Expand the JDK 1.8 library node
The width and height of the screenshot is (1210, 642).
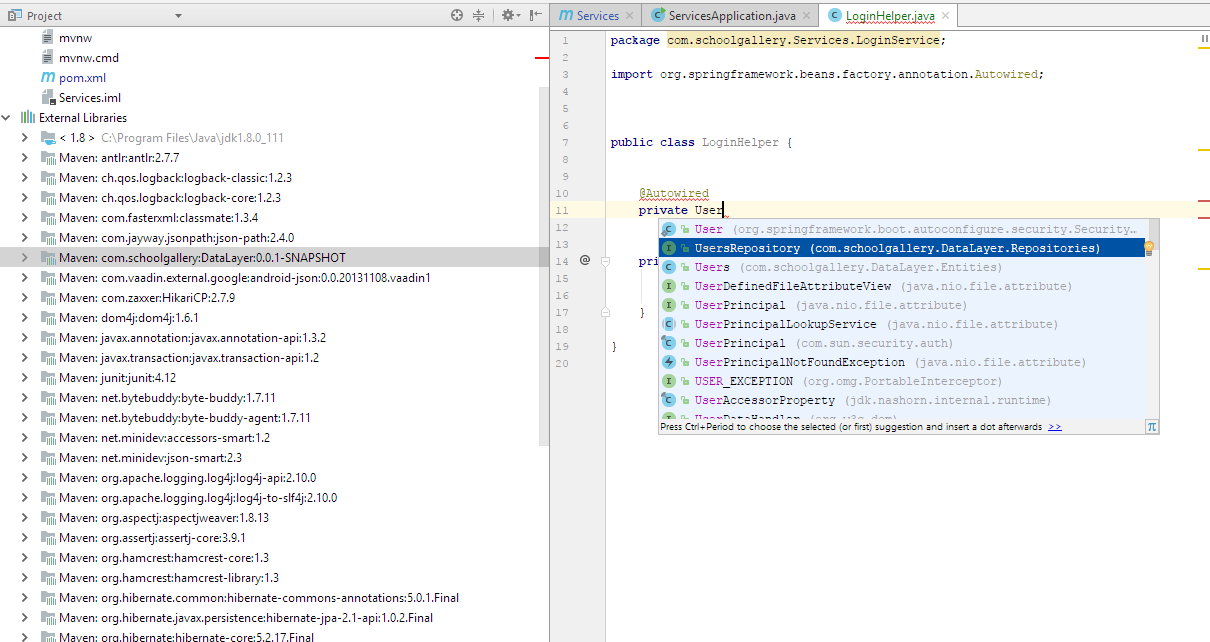coord(25,138)
